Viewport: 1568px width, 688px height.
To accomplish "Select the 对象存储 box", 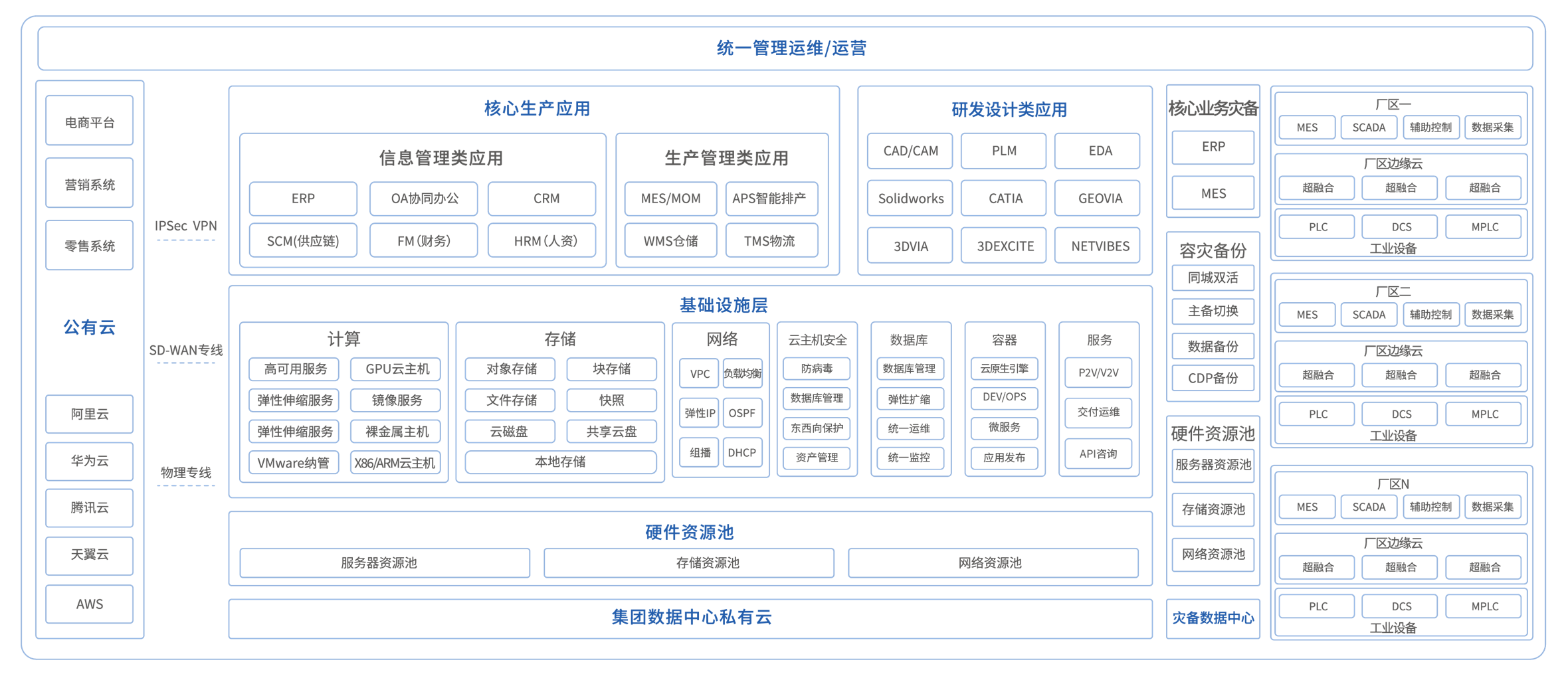I will point(510,369).
